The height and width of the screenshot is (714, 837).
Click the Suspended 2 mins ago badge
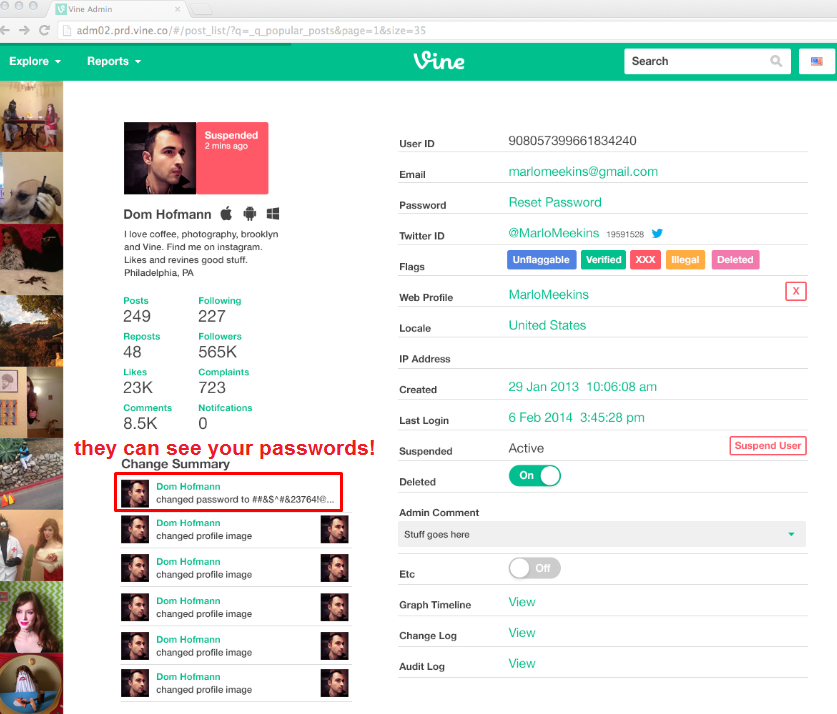[x=232, y=158]
